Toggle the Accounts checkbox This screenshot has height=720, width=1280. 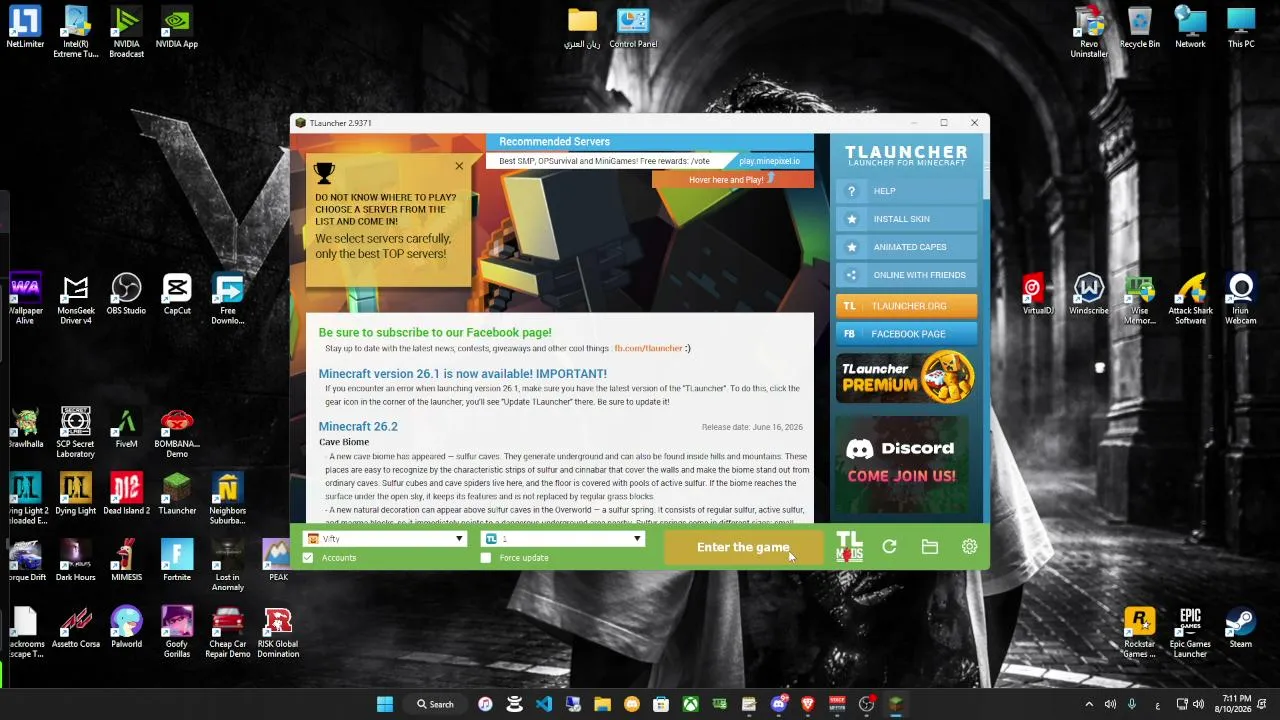pos(308,558)
